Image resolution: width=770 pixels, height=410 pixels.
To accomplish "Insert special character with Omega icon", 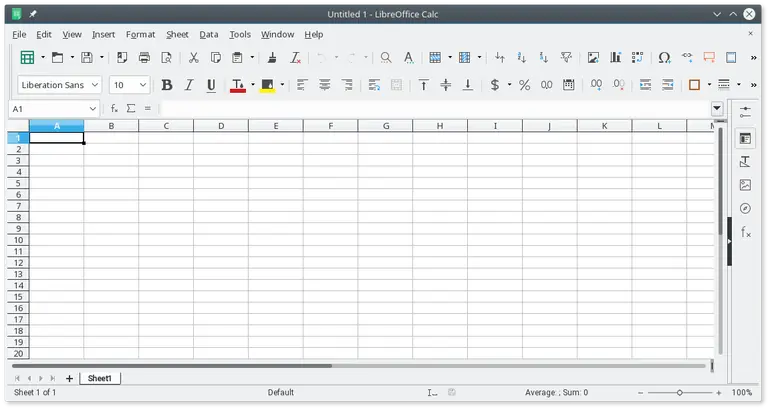I will (x=664, y=58).
